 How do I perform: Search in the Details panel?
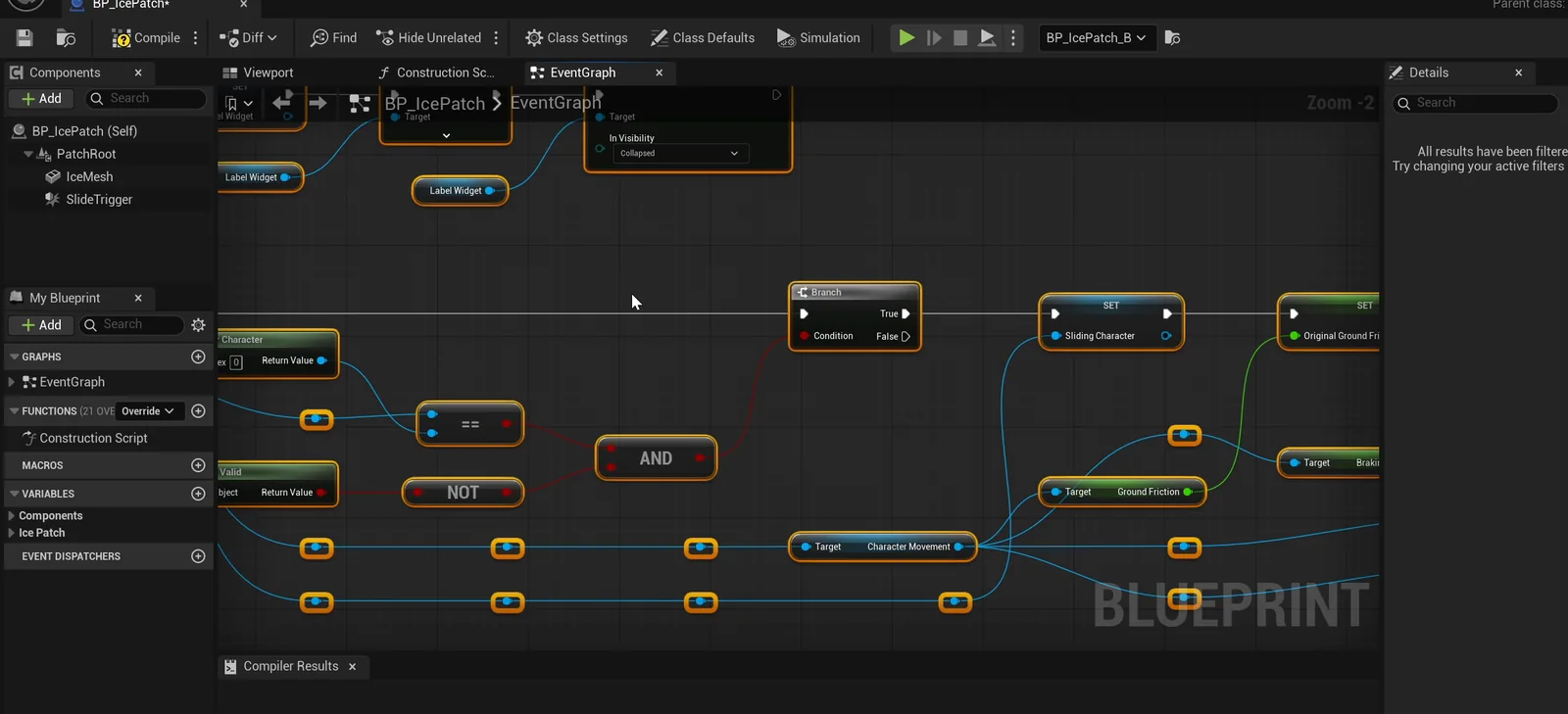coord(1475,103)
